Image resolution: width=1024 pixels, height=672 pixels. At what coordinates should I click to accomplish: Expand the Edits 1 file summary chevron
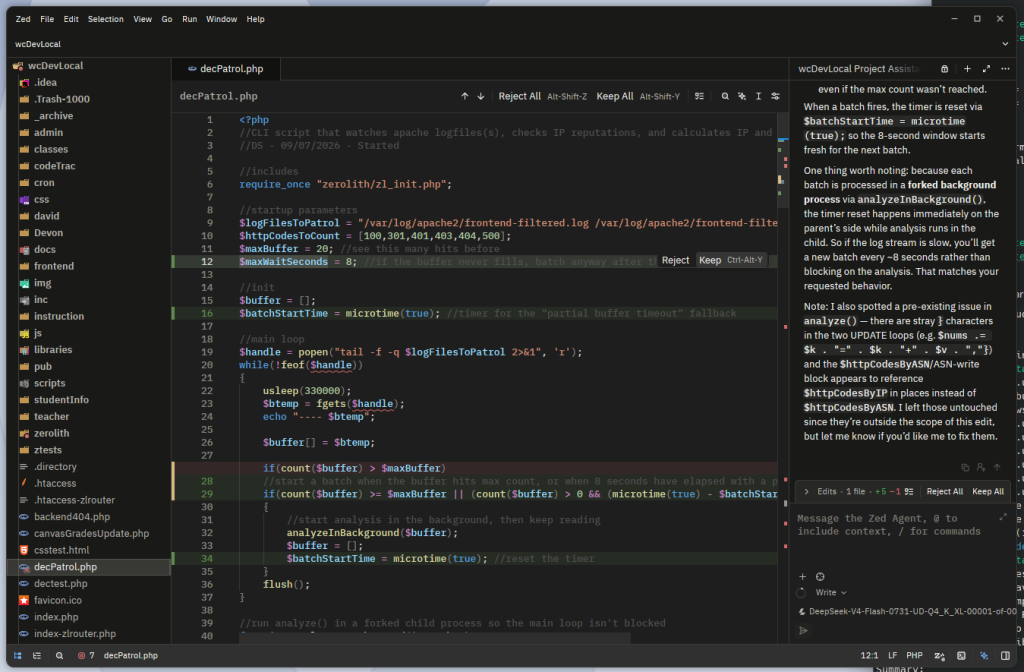(807, 492)
